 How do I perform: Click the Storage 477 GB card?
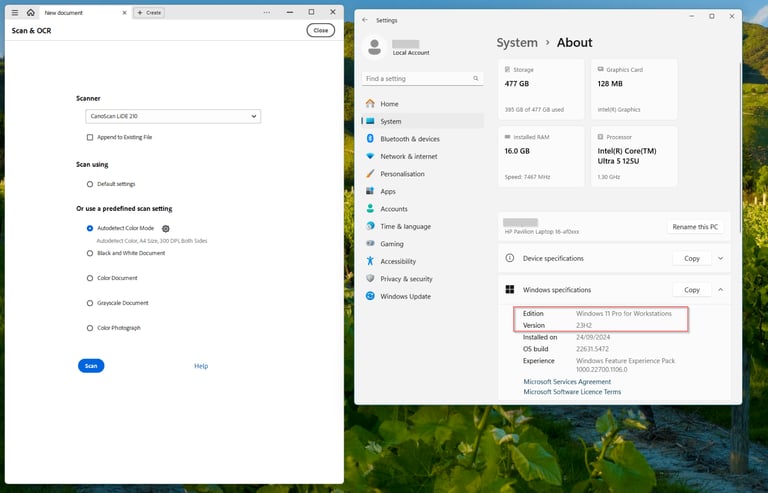[541, 90]
